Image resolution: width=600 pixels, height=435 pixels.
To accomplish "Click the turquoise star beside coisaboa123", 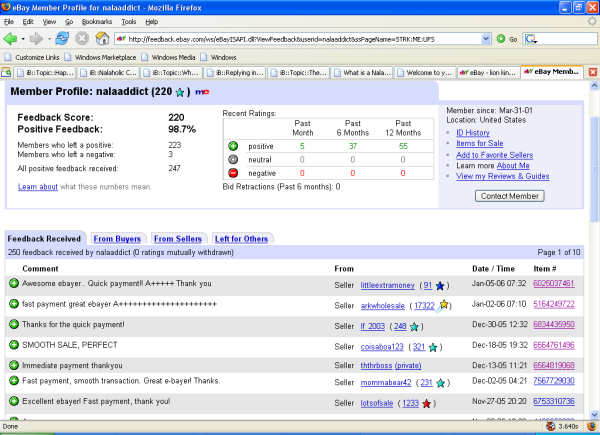I will [x=433, y=347].
